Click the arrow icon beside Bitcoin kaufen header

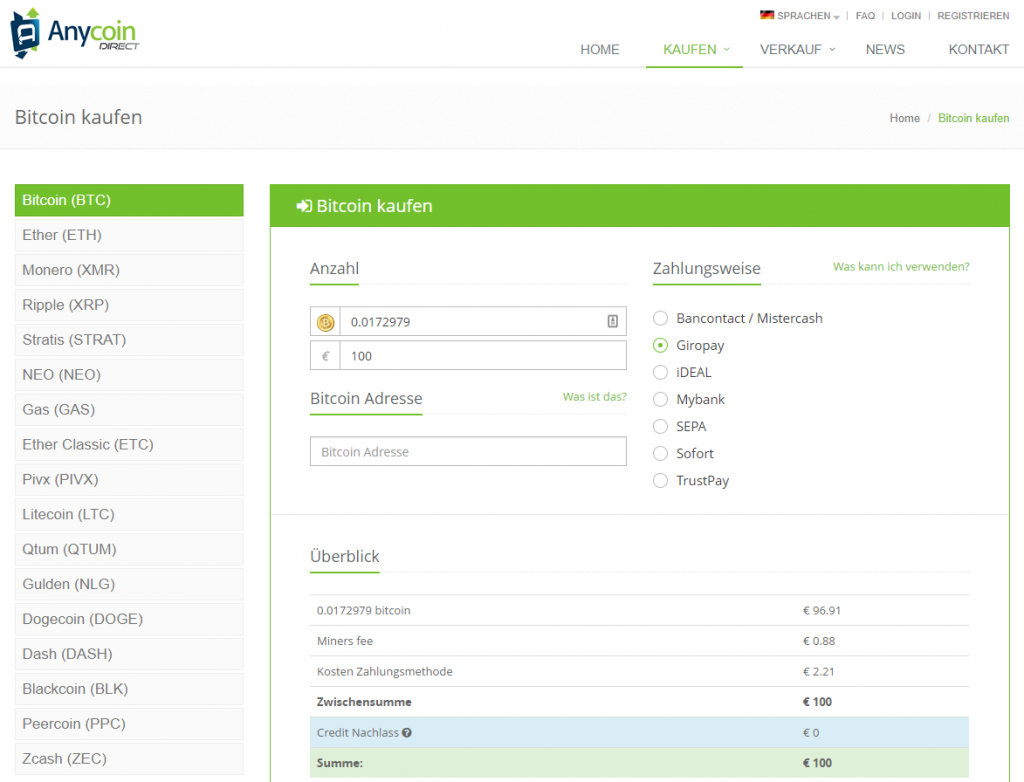(x=304, y=206)
